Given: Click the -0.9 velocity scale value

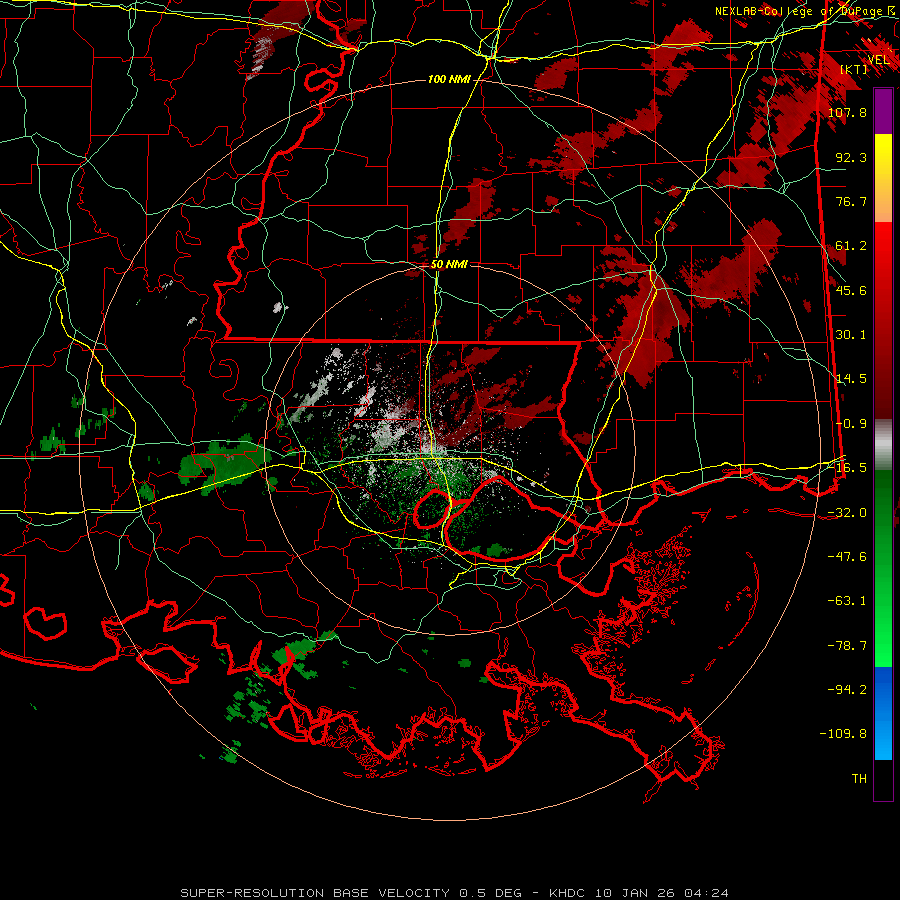Looking at the screenshot, I should (x=851, y=424).
